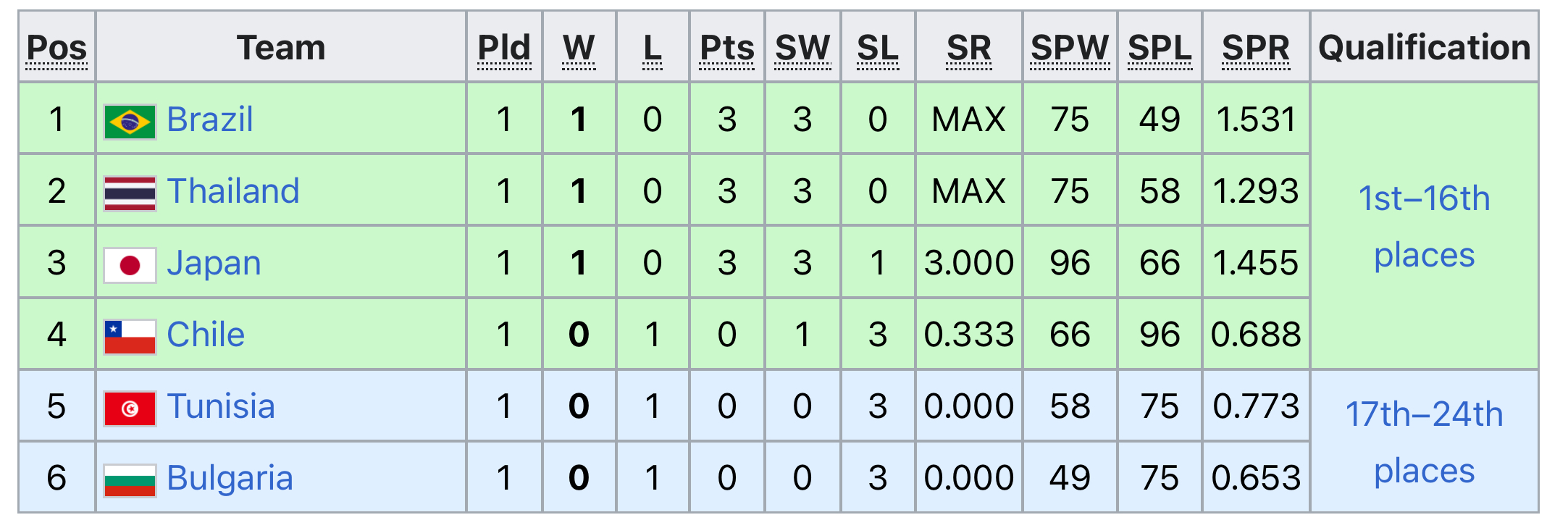Open the Chile team link
1568x528 pixels.
point(206,335)
